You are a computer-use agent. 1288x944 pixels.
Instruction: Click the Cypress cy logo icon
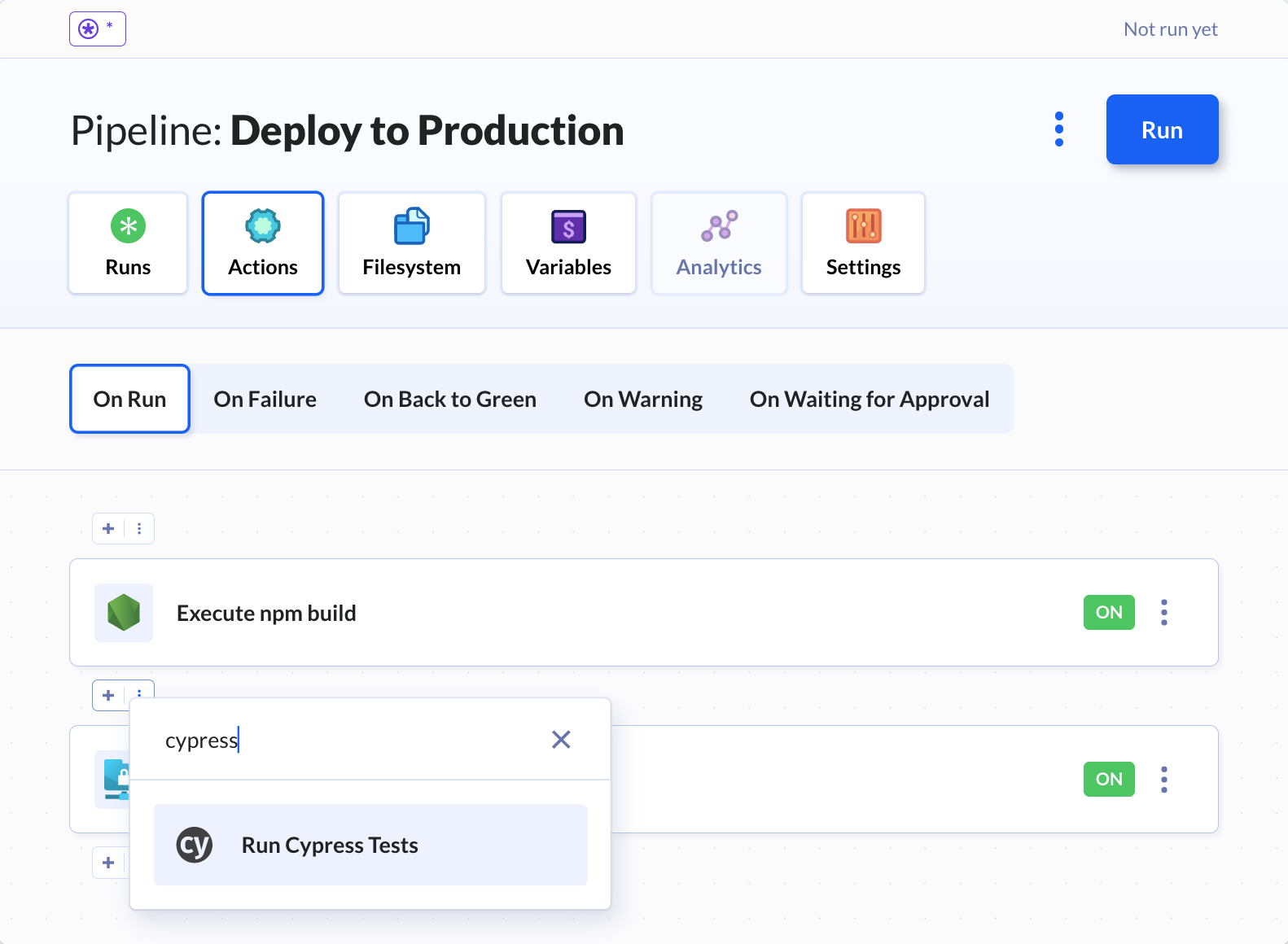click(195, 845)
